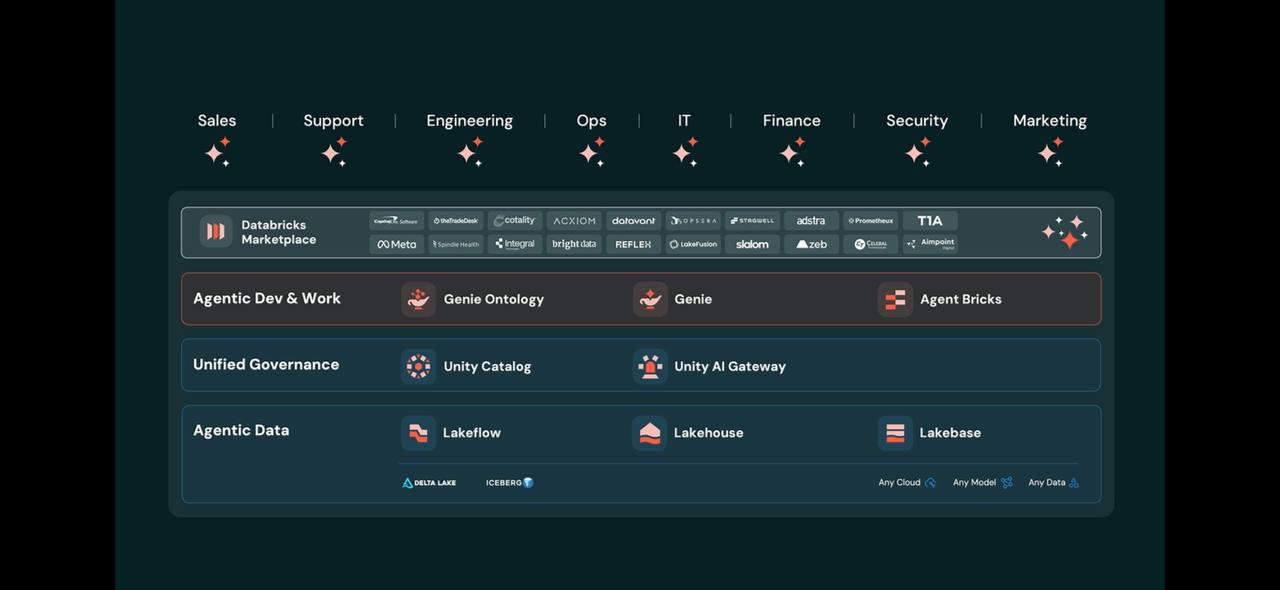Click the Any Data text
1280x590 pixels.
pyautogui.click(x=1047, y=483)
